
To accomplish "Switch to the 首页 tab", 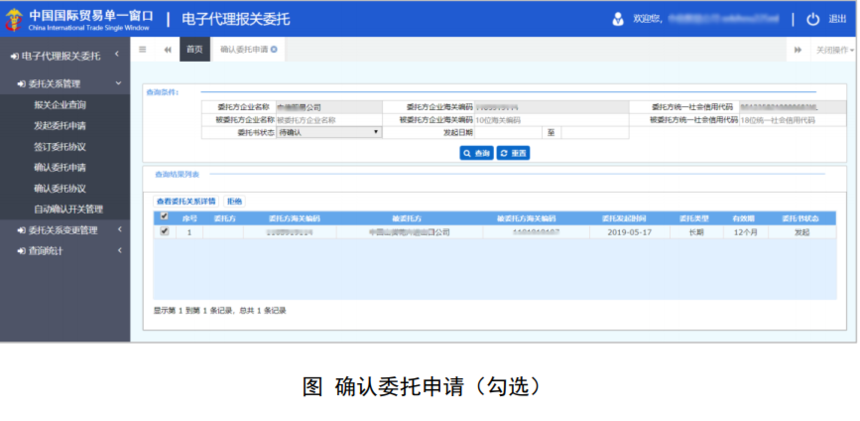I will 195,49.
